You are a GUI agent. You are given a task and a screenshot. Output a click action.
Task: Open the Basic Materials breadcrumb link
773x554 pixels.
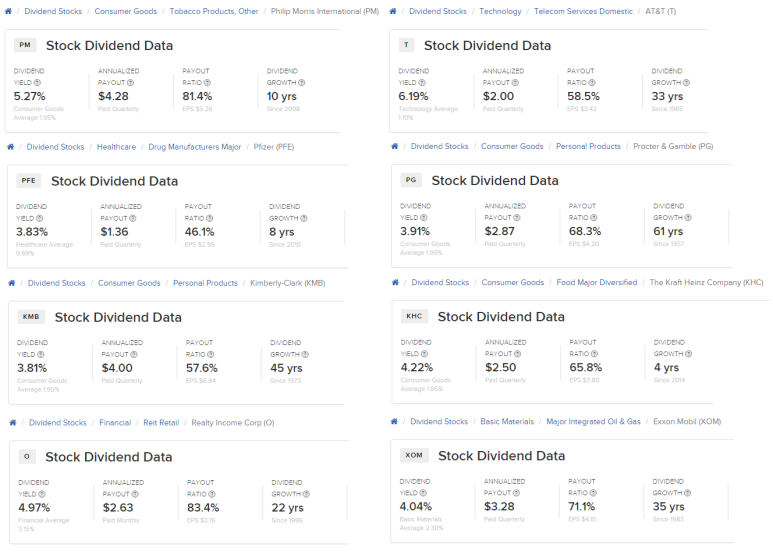507,421
